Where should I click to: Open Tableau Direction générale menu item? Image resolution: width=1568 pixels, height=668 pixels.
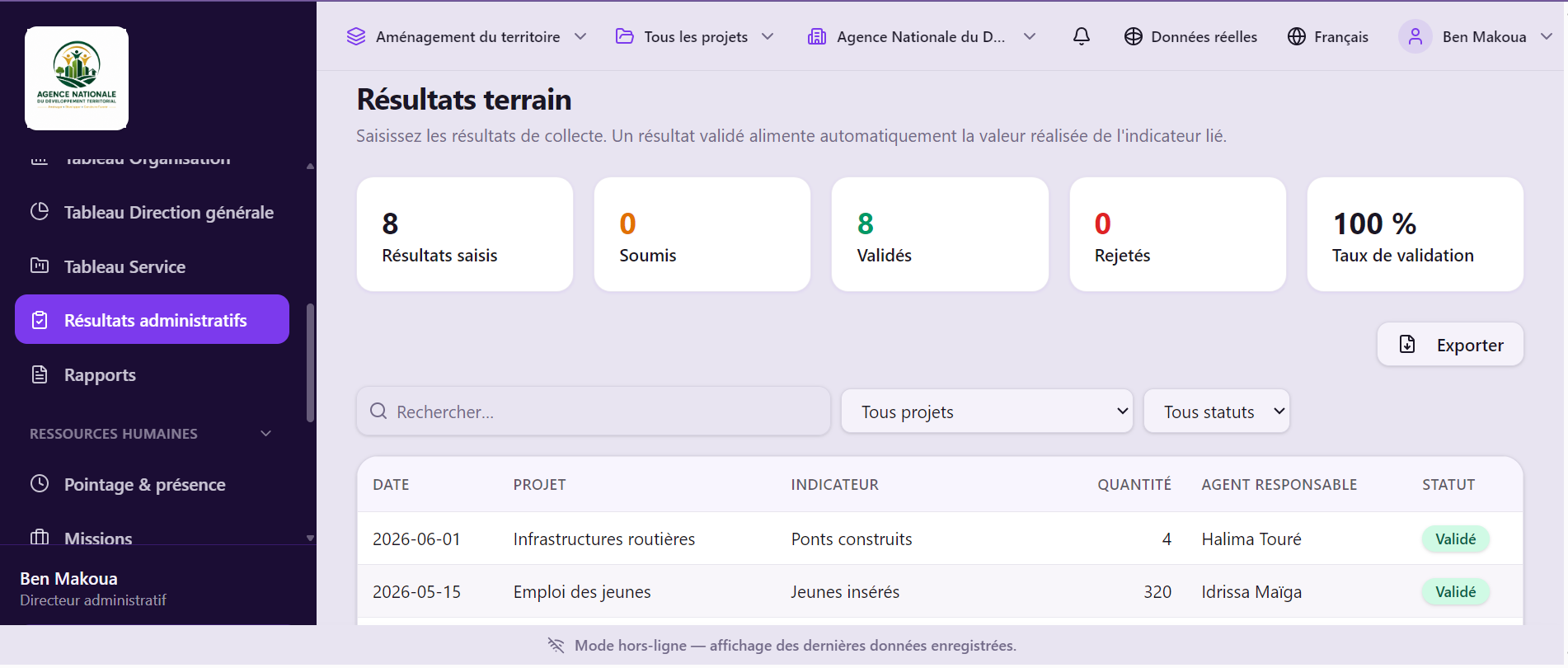click(152, 212)
